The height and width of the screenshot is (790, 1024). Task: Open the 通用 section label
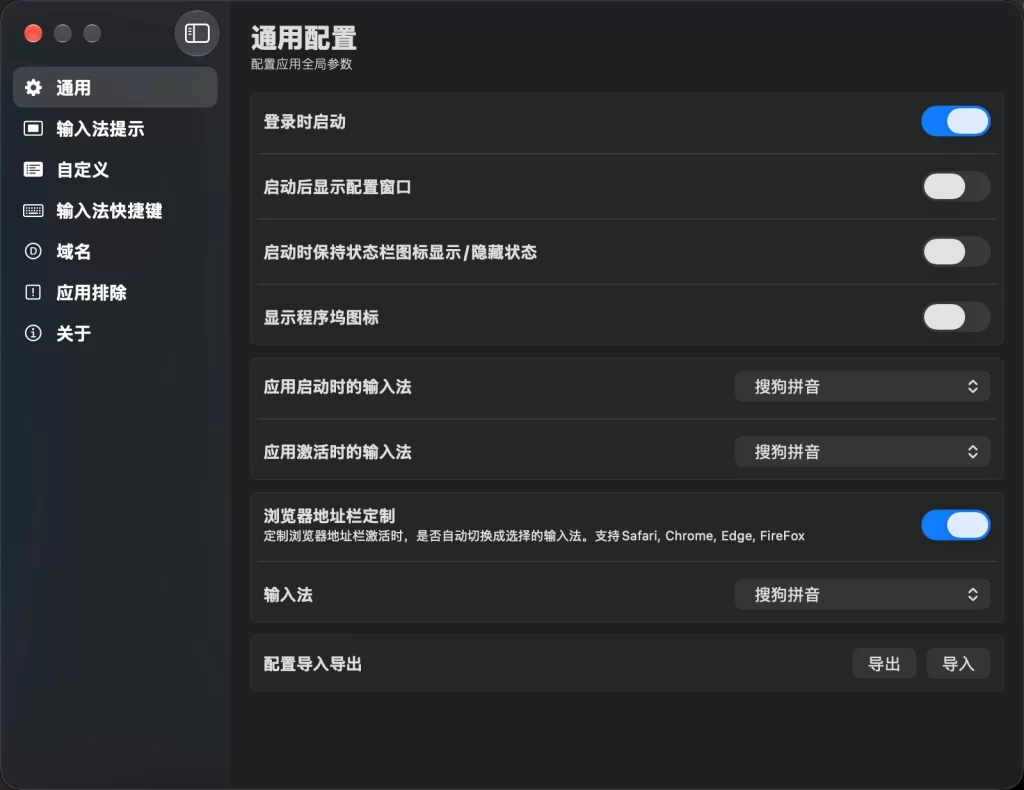tap(73, 87)
